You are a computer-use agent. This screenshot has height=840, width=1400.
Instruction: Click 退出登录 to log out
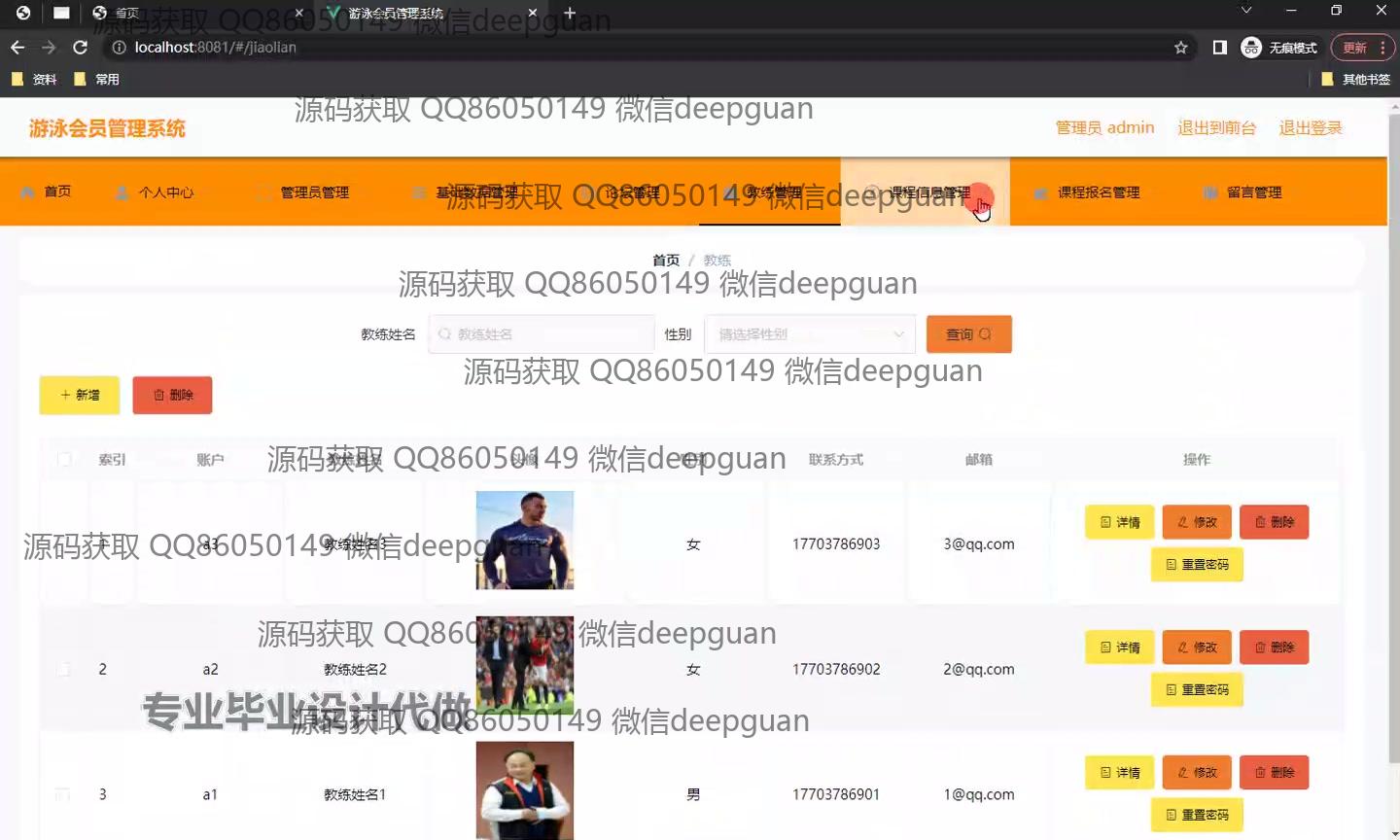pos(1311,127)
